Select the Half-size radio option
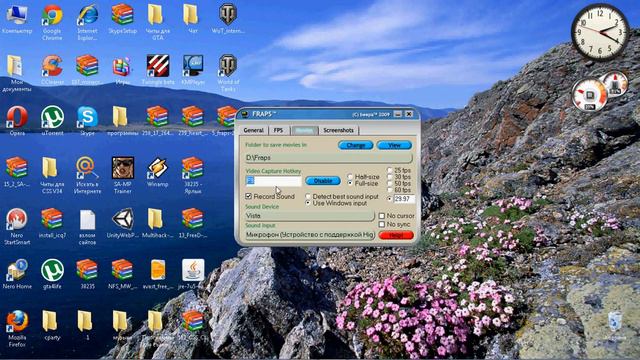Image resolution: width=640 pixels, height=360 pixels. (x=350, y=177)
